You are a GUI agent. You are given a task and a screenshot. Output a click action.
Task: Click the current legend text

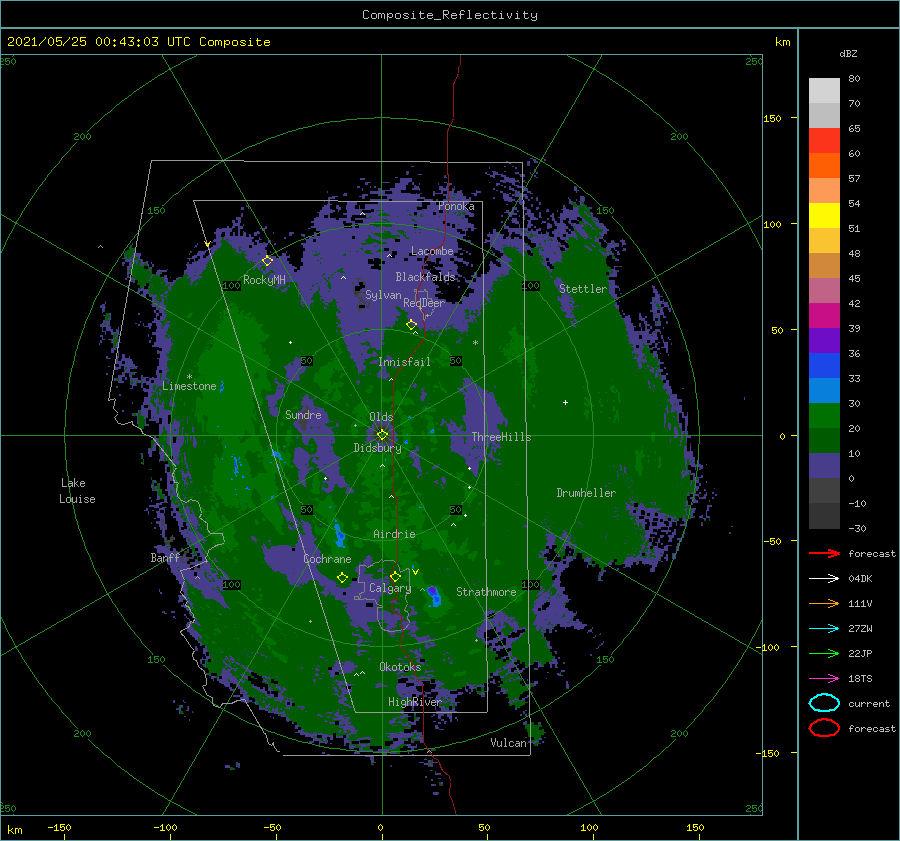pyautogui.click(x=869, y=703)
